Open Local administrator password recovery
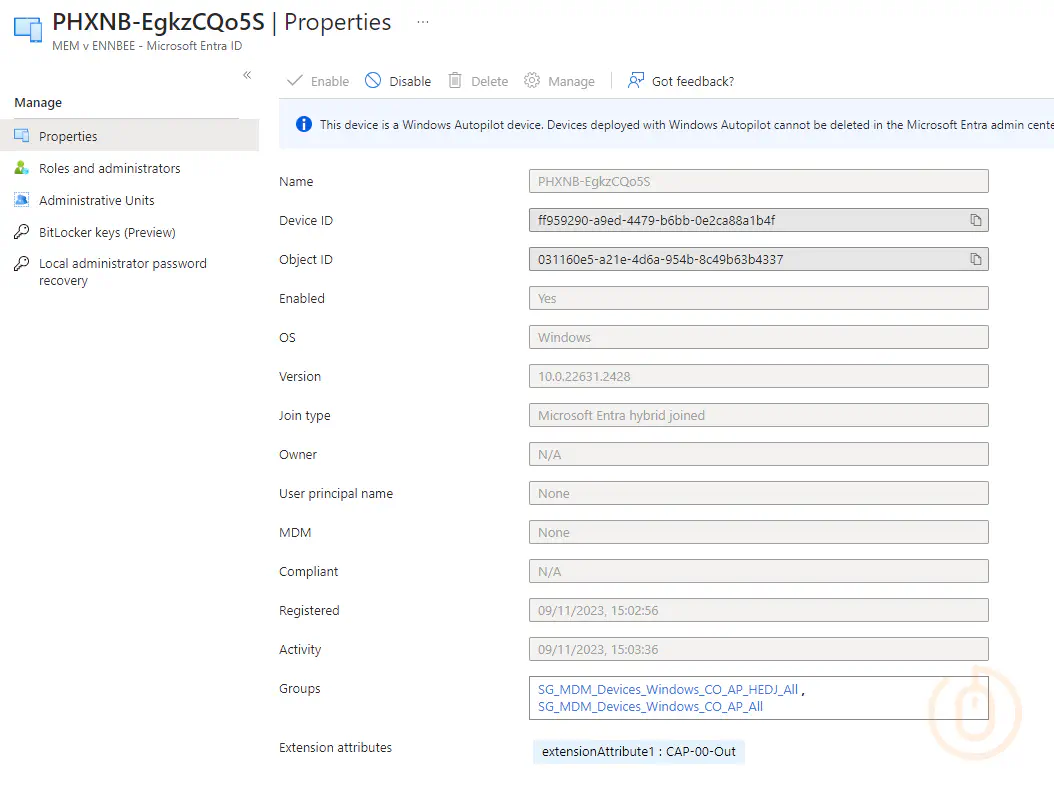1054x792 pixels. click(130, 272)
